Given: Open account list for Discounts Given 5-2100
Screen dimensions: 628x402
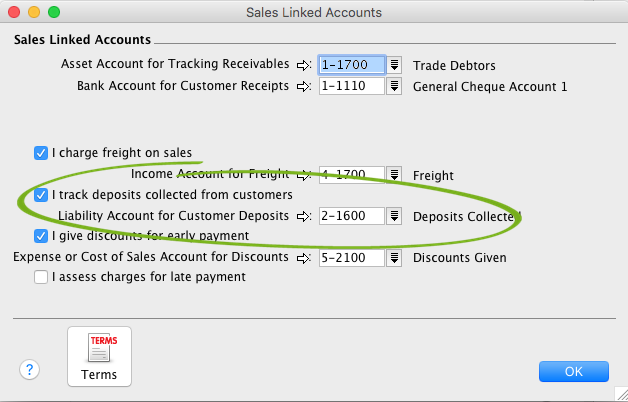Looking at the screenshot, I should [x=395, y=258].
